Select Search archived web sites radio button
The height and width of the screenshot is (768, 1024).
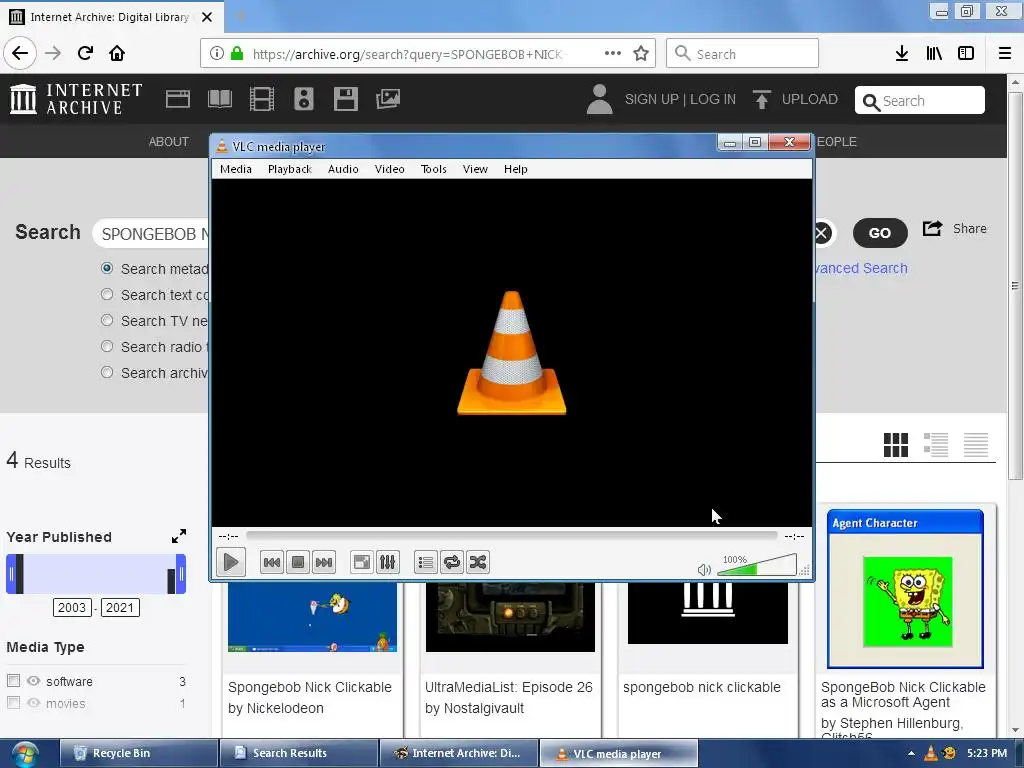(x=107, y=372)
